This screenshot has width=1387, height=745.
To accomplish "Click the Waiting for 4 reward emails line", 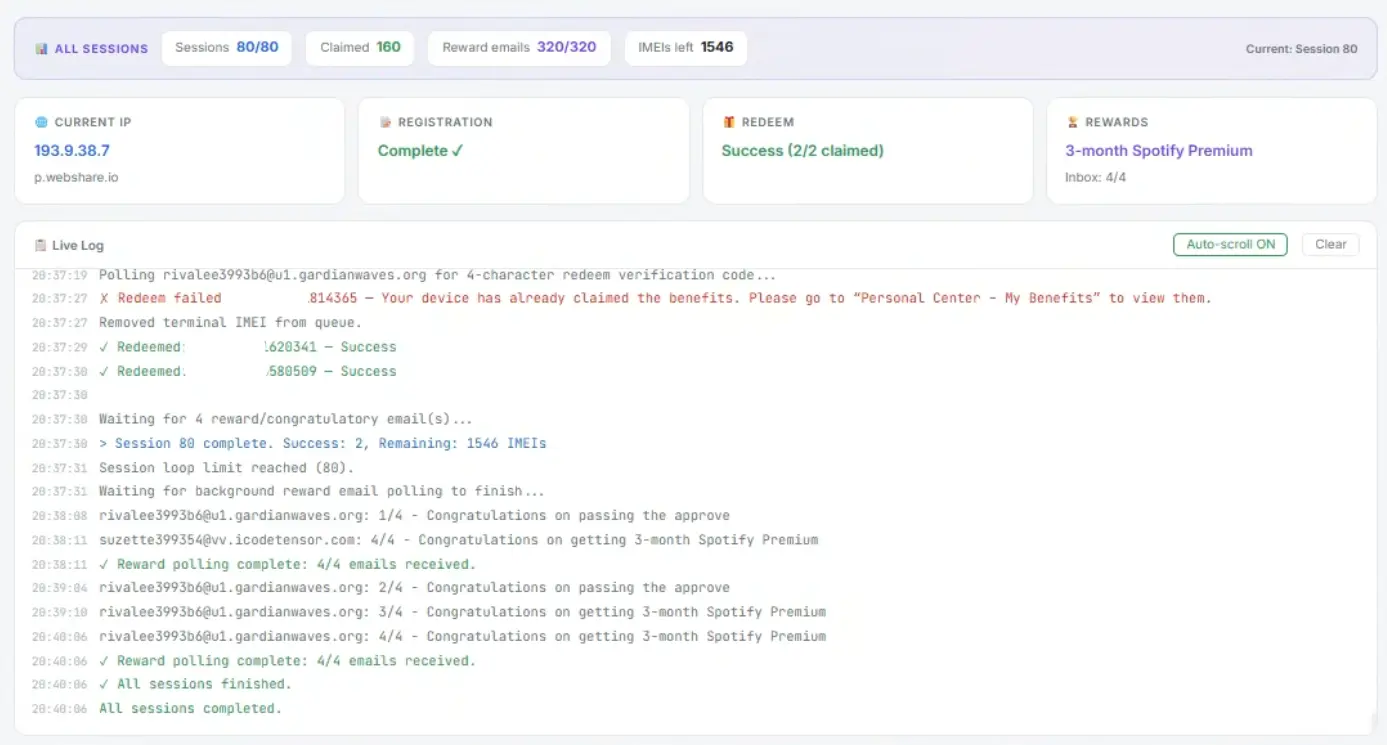I will 285,419.
